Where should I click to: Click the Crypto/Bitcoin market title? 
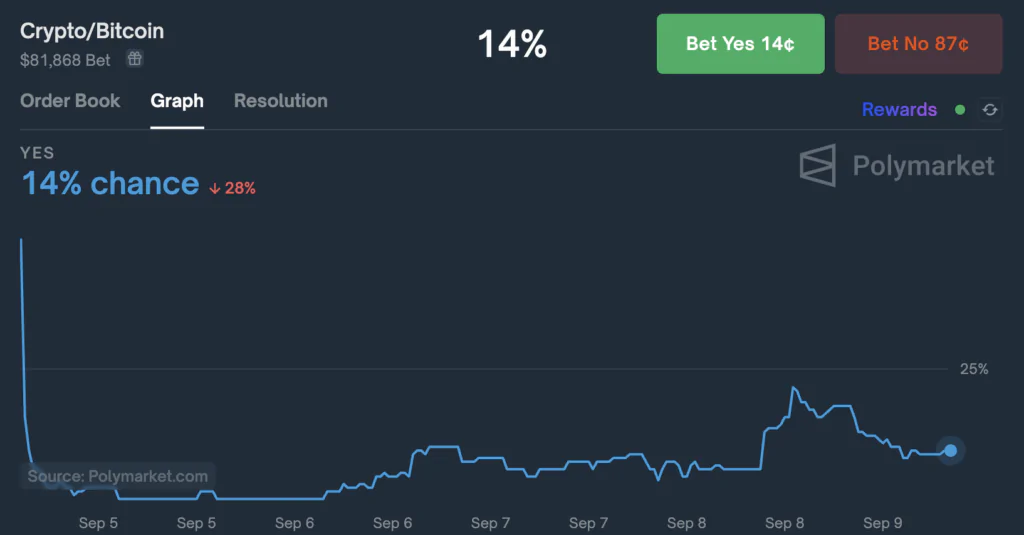coord(92,31)
